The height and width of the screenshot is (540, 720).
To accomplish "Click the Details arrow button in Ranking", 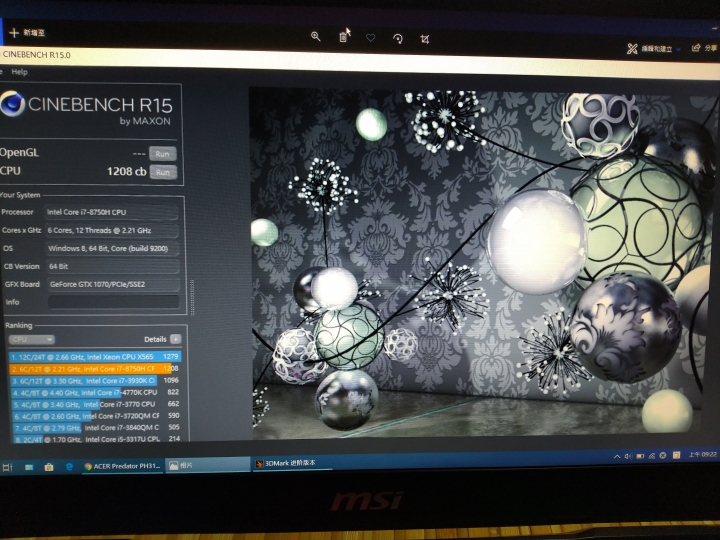I will 175,339.
